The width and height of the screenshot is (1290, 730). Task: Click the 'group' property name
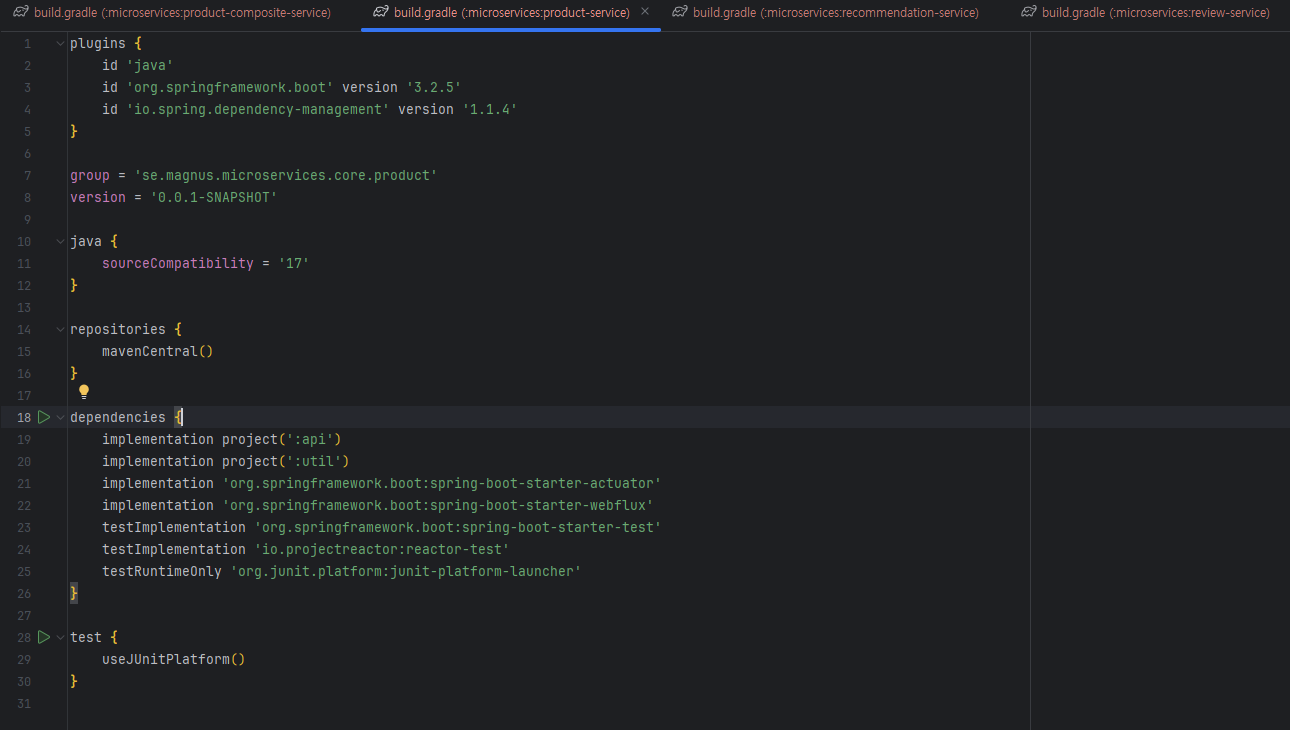pos(90,176)
